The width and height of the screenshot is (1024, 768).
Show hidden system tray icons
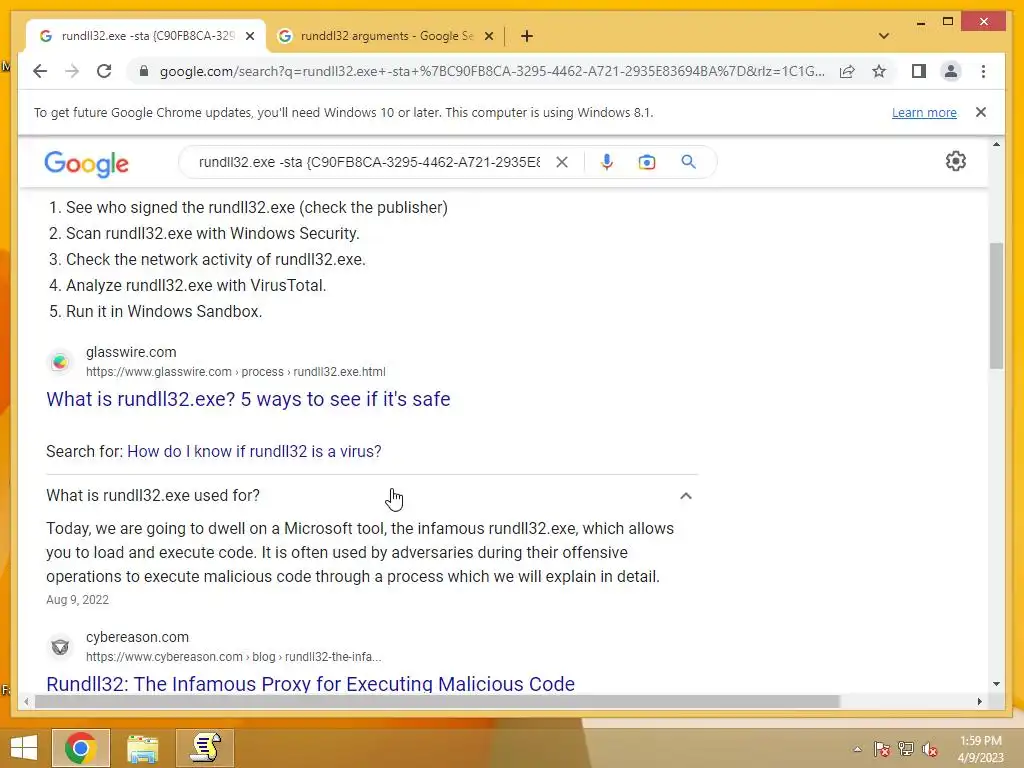point(857,749)
